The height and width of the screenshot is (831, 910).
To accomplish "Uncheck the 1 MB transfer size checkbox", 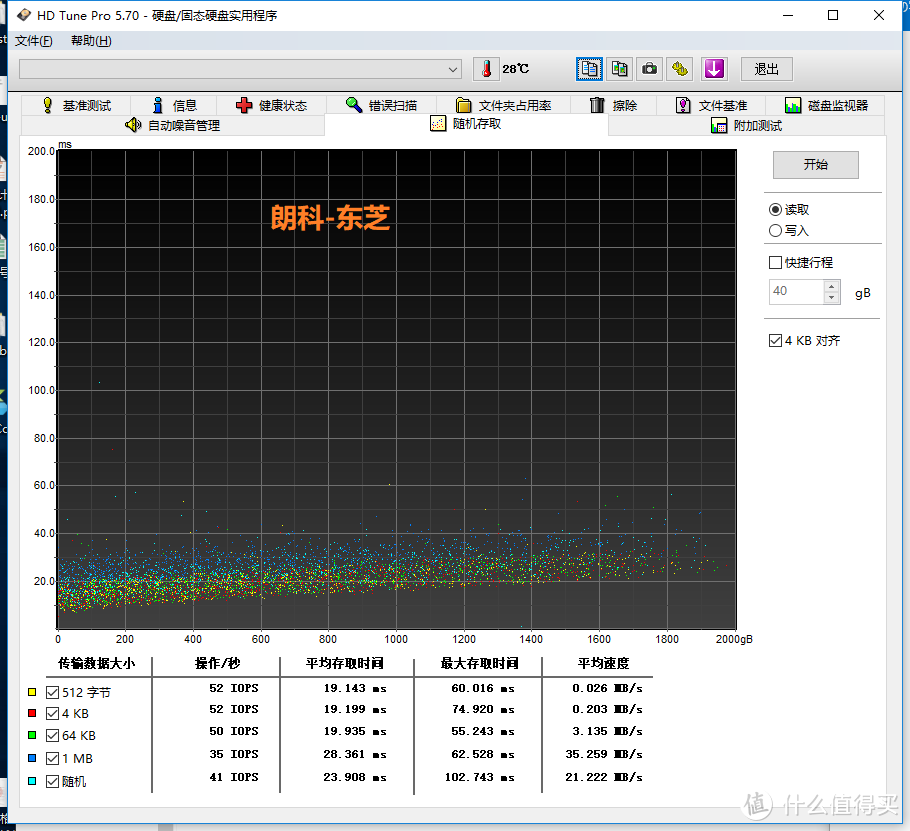I will click(52, 758).
